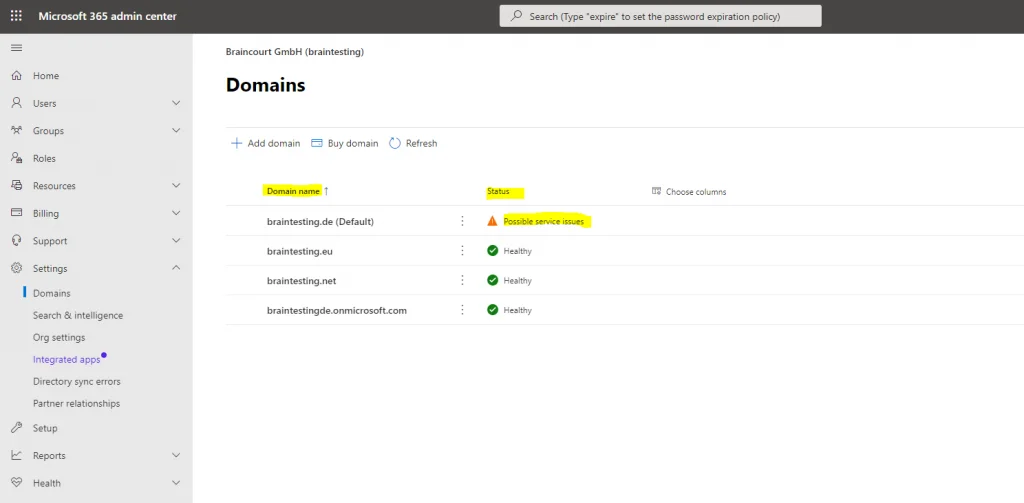Viewport: 1024px width, 503px height.
Task: Expand the Resources chevron
Action: pos(176,186)
